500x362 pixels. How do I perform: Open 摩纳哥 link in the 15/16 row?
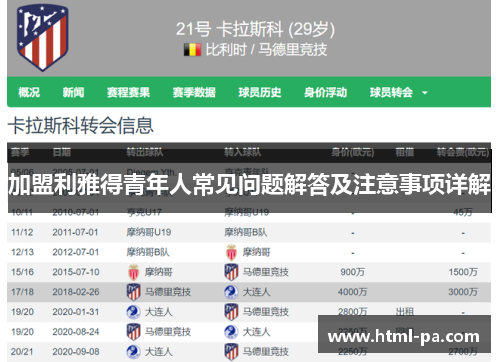tap(158, 272)
